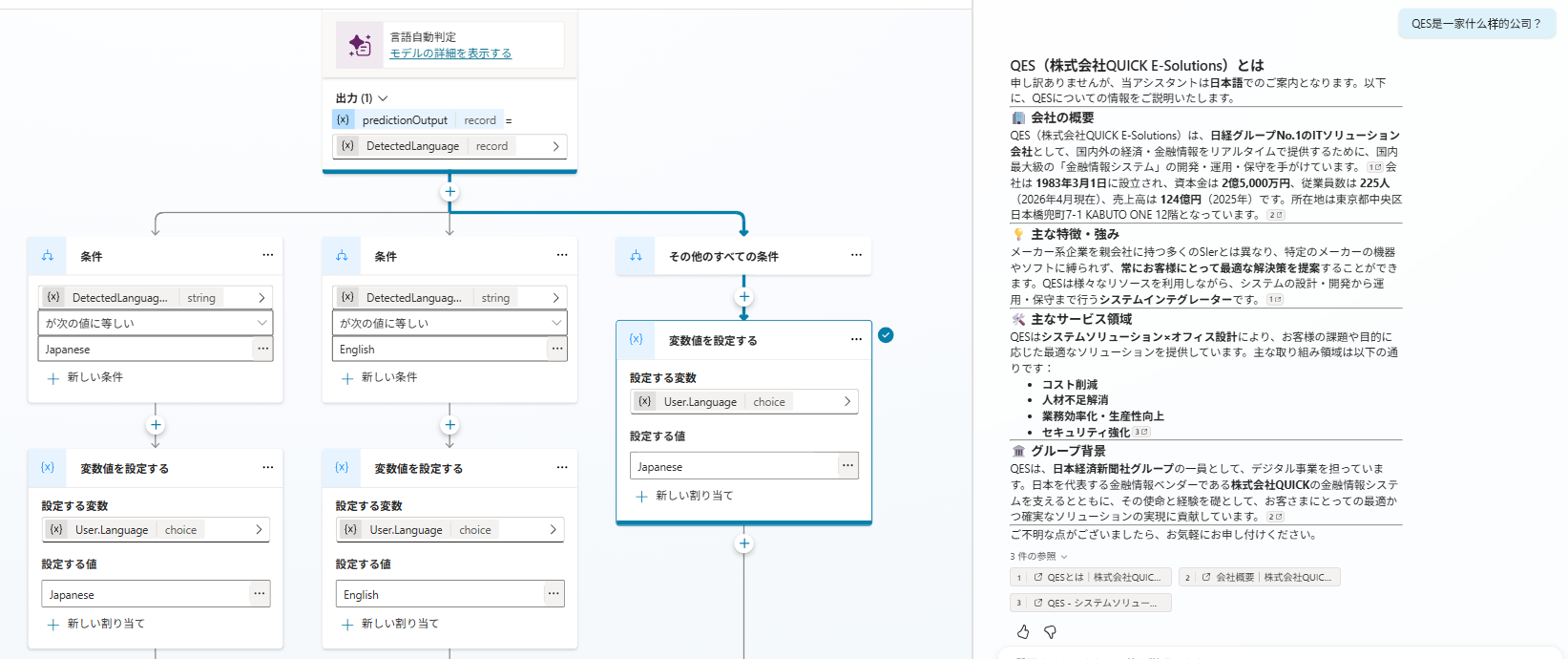Add a node below the selected set-variable card
Viewport: 1568px width, 659px height.
point(744,543)
